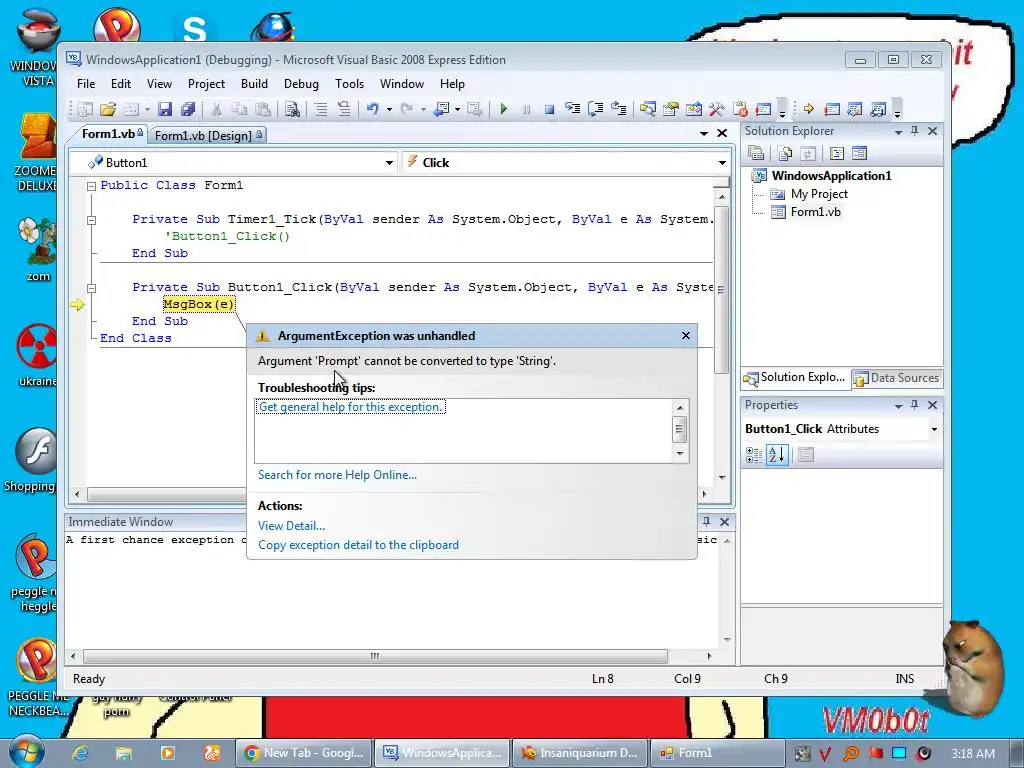Click the highlighted MsgBox(e) code line

tap(199, 304)
